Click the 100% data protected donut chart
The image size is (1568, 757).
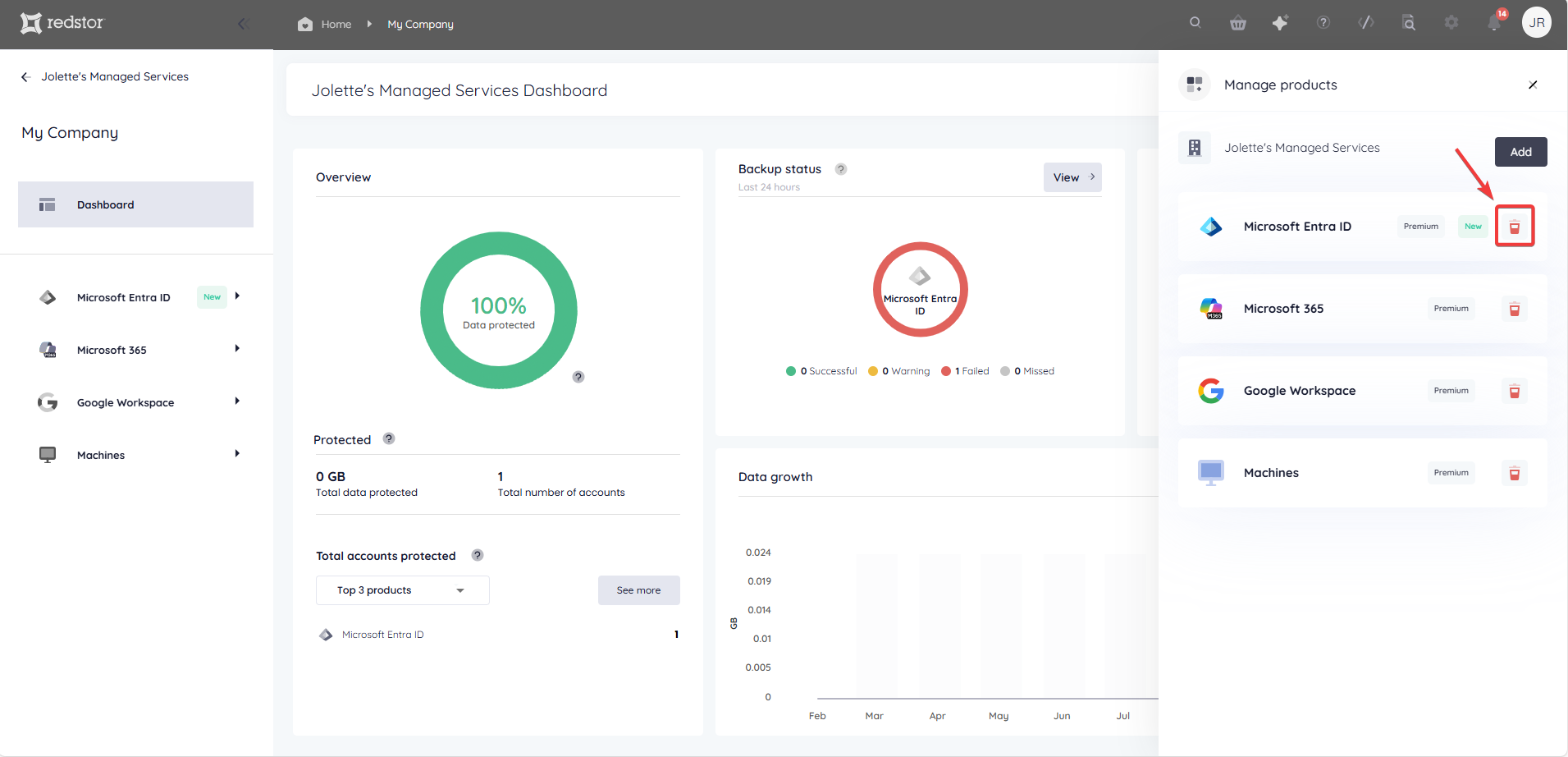[x=499, y=310]
